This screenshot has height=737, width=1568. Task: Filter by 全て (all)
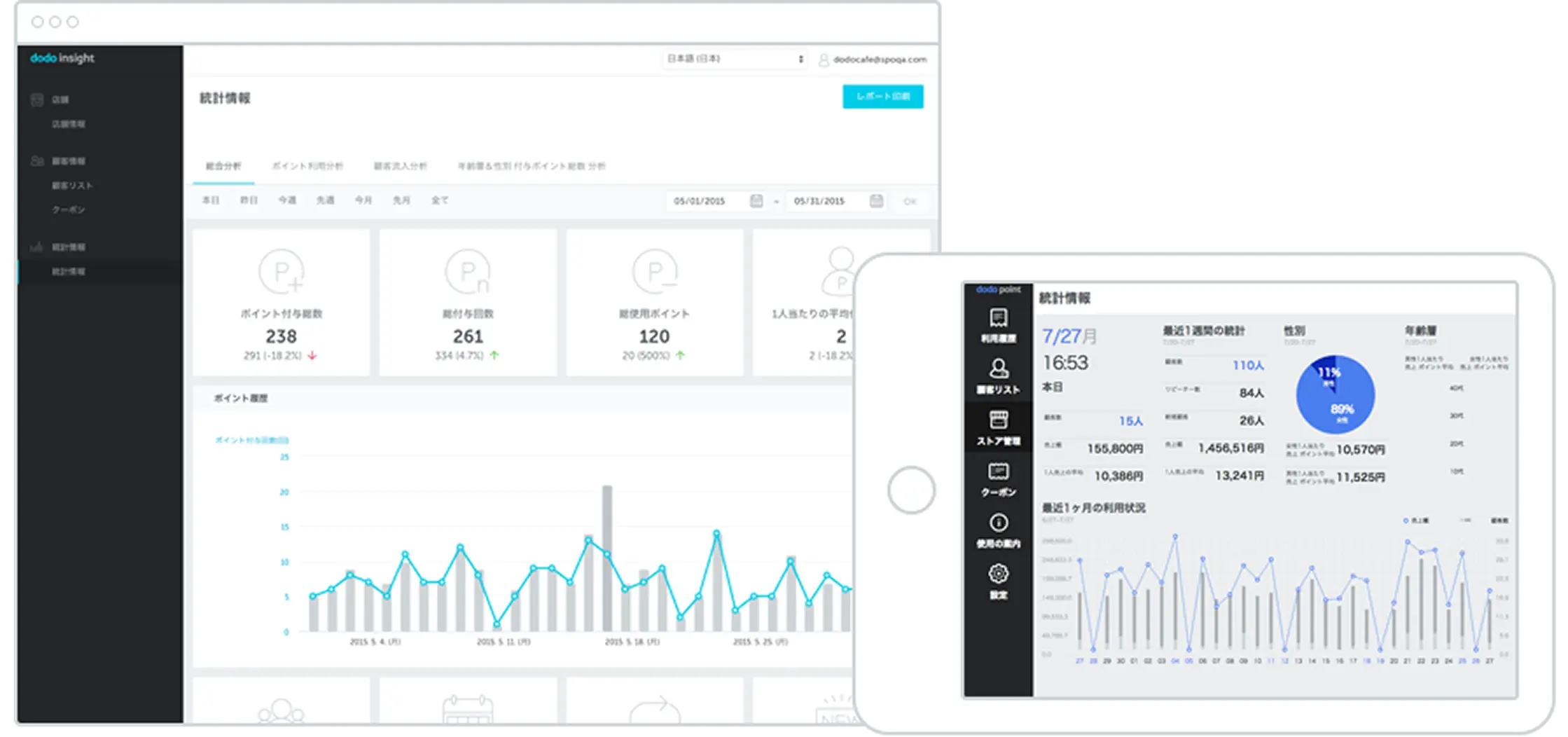point(440,200)
